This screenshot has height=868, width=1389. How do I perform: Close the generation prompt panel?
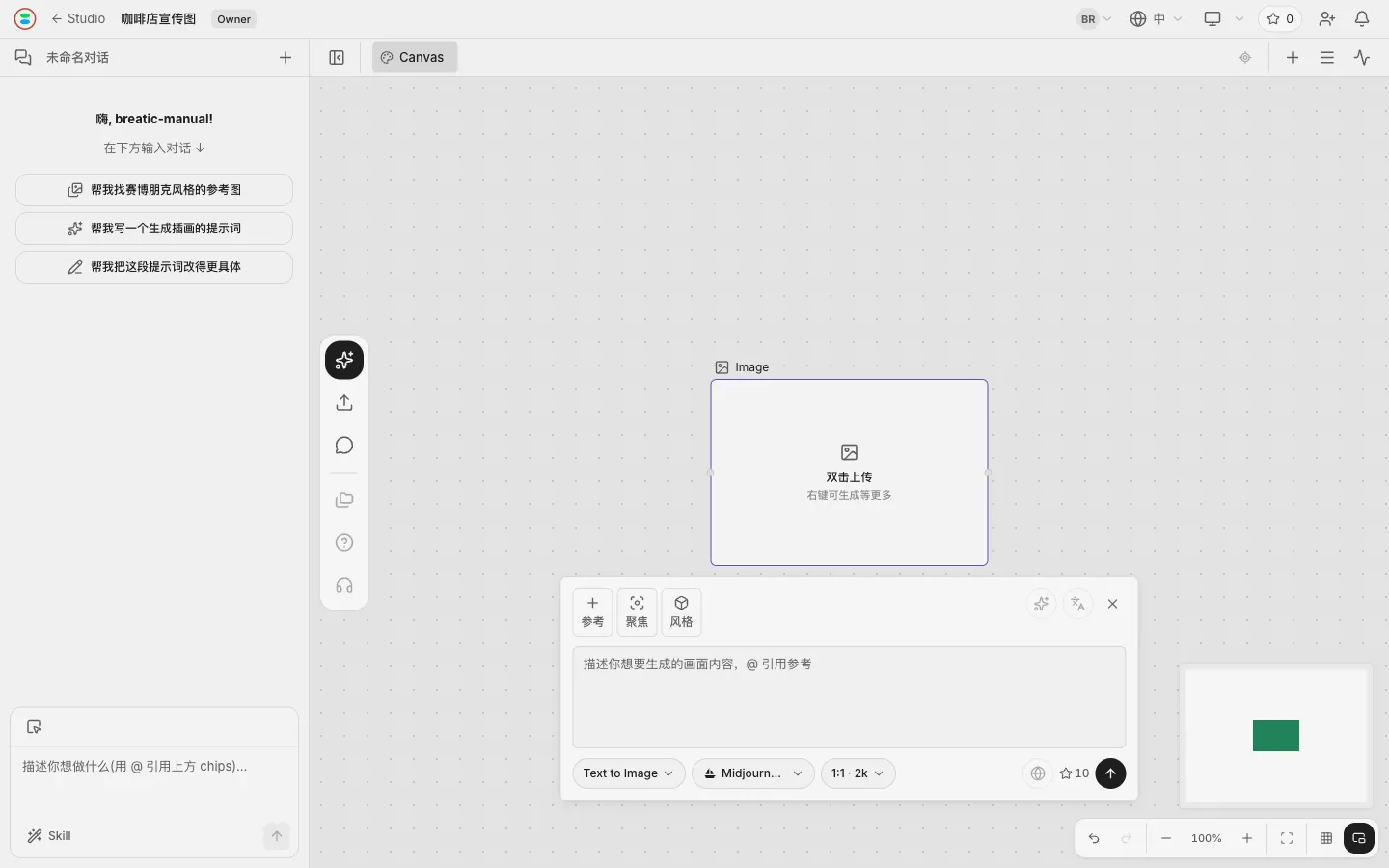(1113, 604)
